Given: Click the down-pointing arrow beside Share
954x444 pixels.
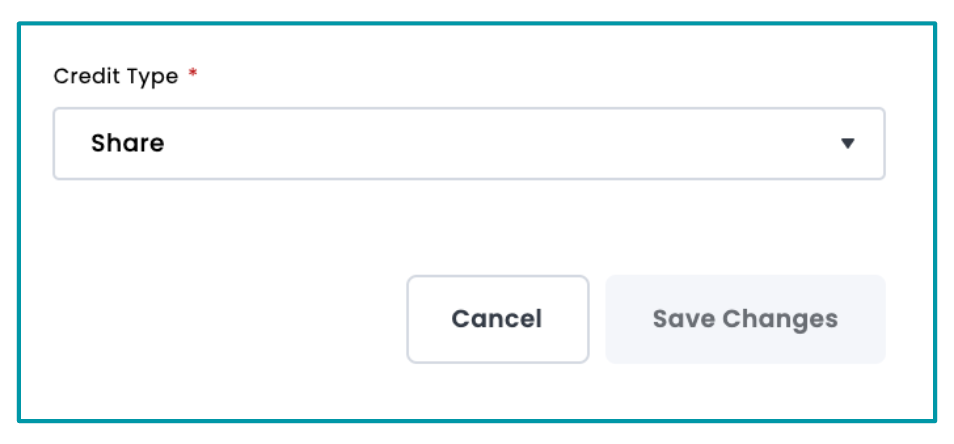Looking at the screenshot, I should pyautogui.click(x=847, y=144).
